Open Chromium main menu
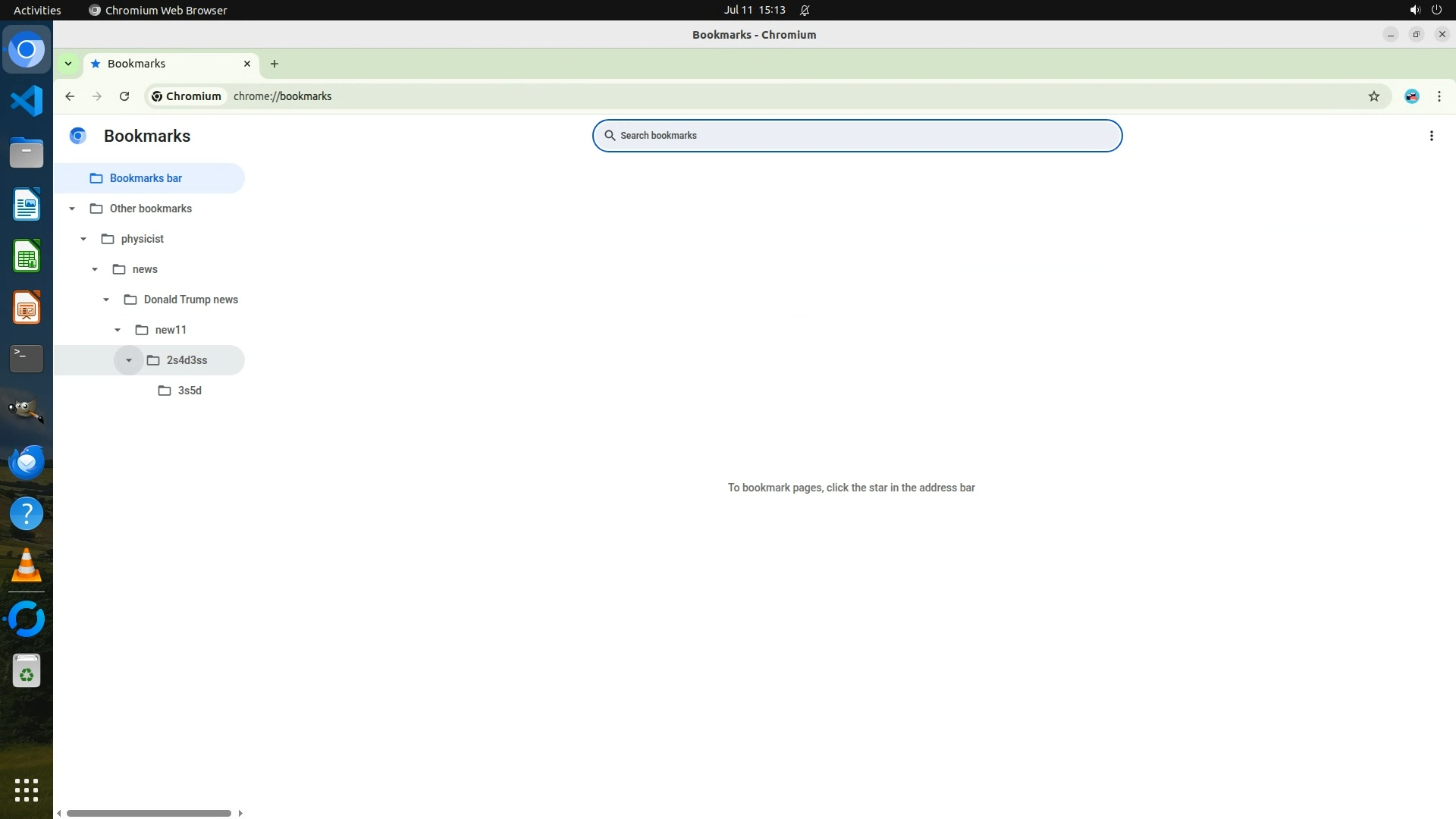This screenshot has height=819, width=1456. tap(1439, 96)
